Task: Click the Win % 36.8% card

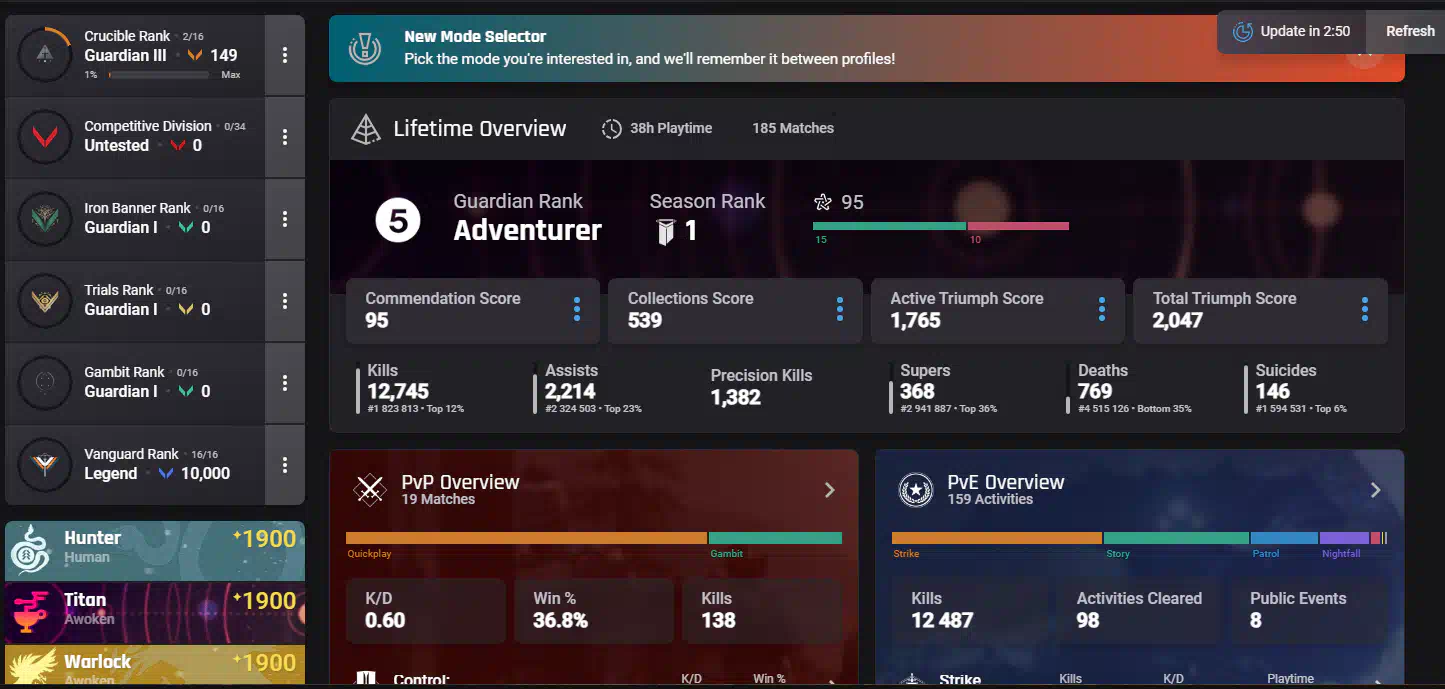Action: click(594, 610)
